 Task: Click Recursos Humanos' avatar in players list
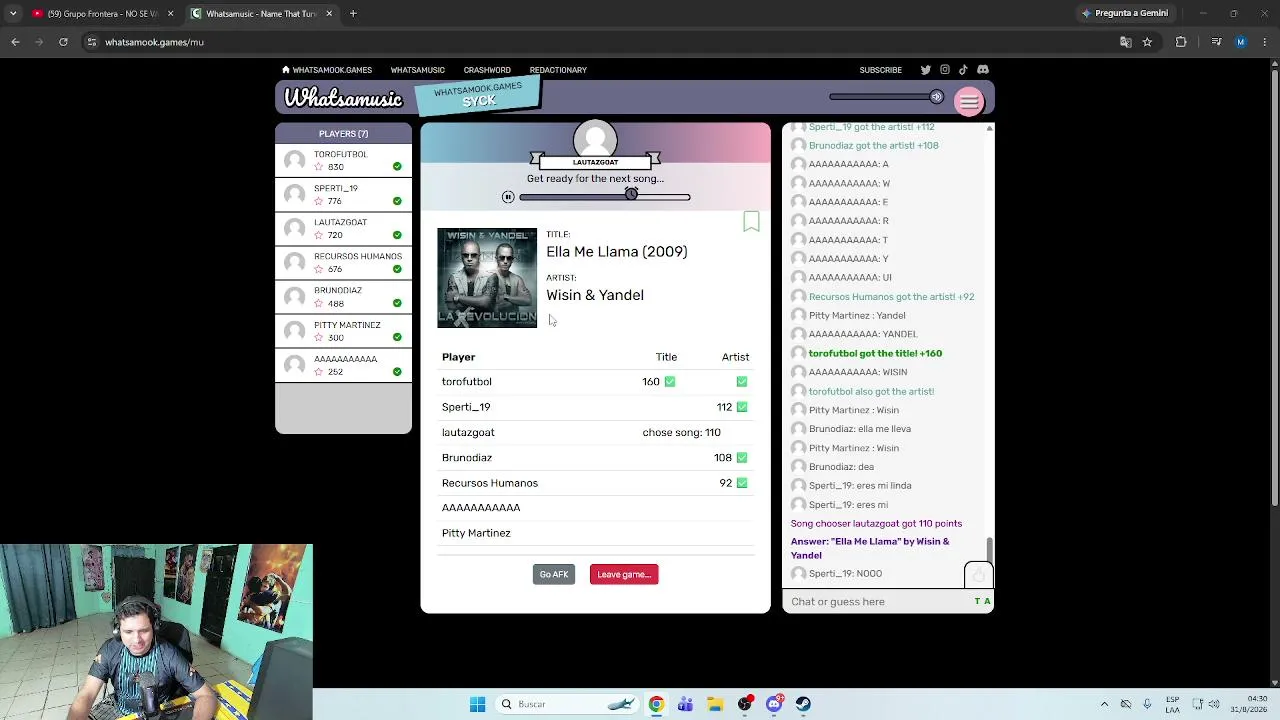click(x=294, y=262)
